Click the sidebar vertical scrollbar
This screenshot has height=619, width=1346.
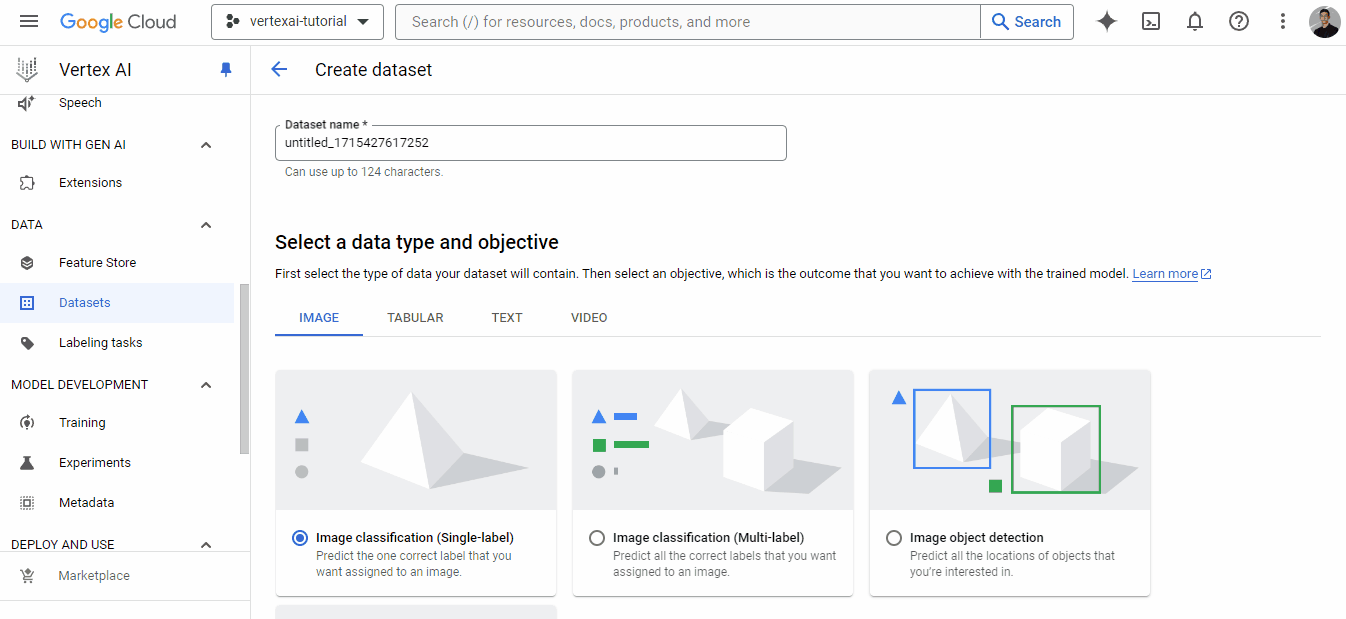[x=245, y=369]
